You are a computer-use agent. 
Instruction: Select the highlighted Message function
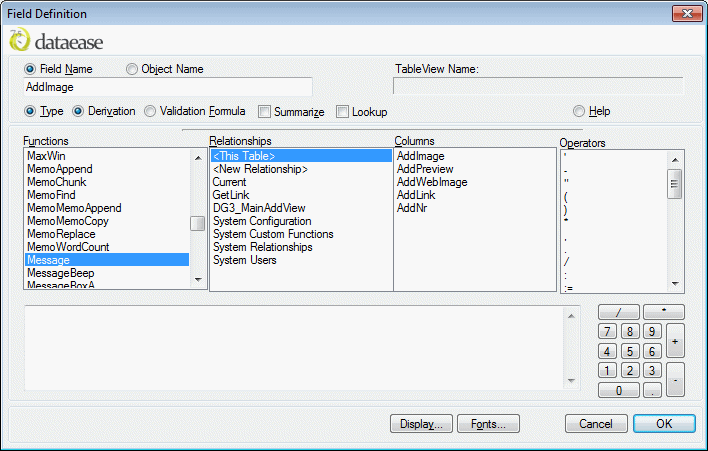coord(107,260)
